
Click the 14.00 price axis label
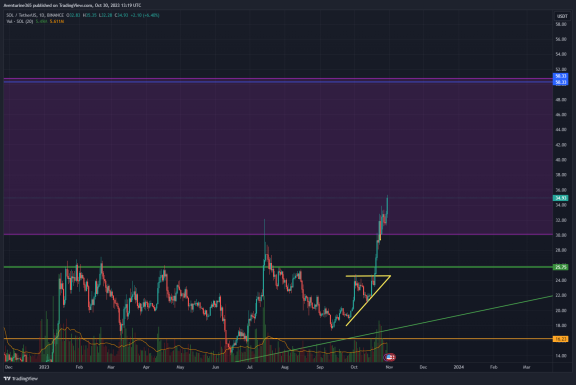coord(561,356)
